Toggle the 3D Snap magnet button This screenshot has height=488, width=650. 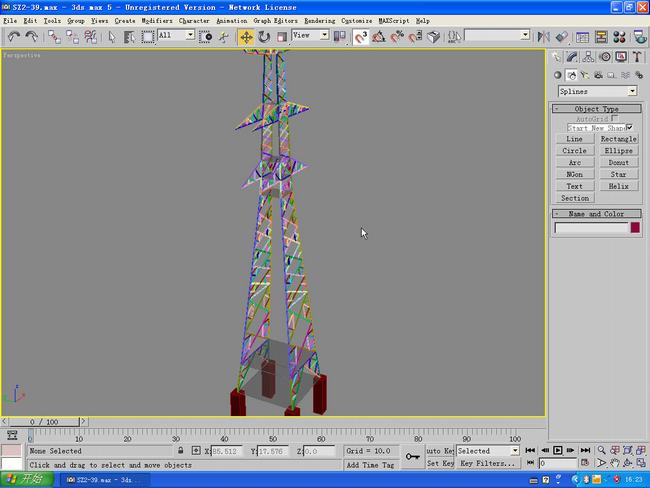pos(360,37)
